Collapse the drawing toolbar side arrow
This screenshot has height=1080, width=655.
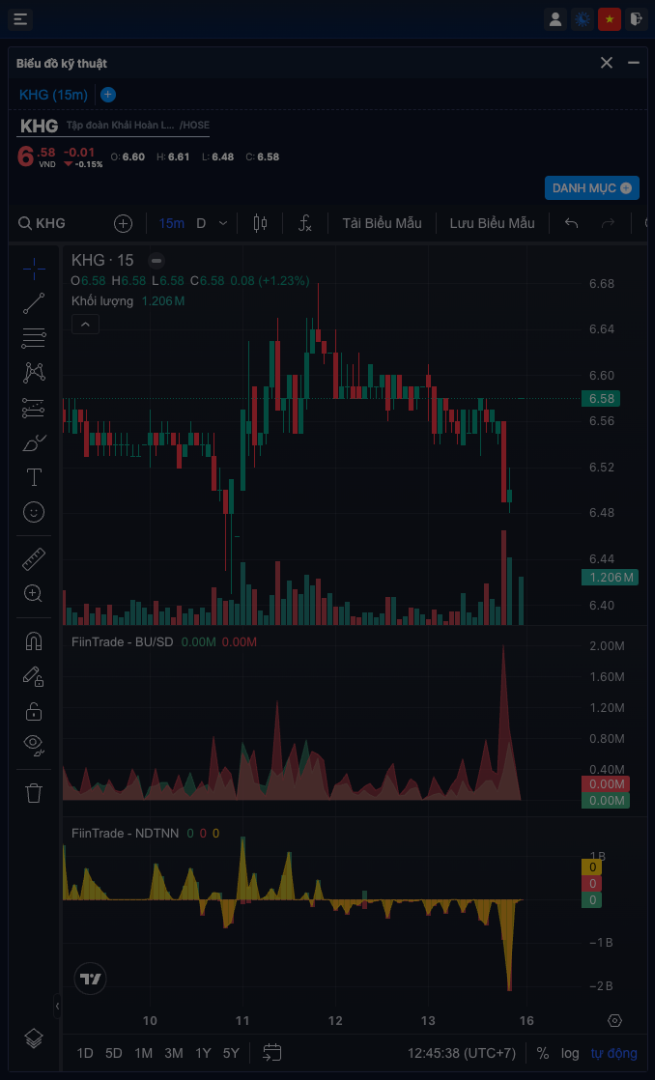[57, 1006]
